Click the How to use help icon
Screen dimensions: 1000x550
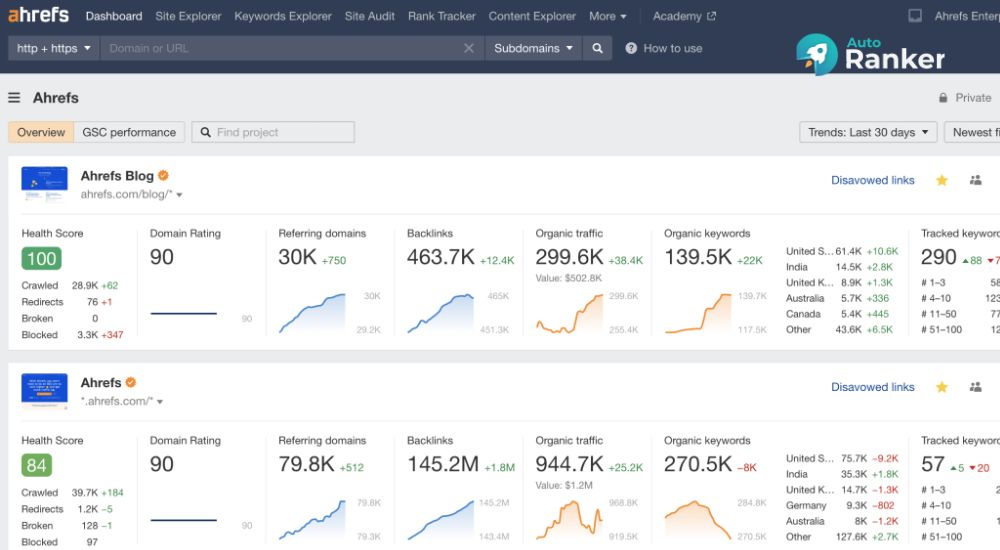(631, 48)
